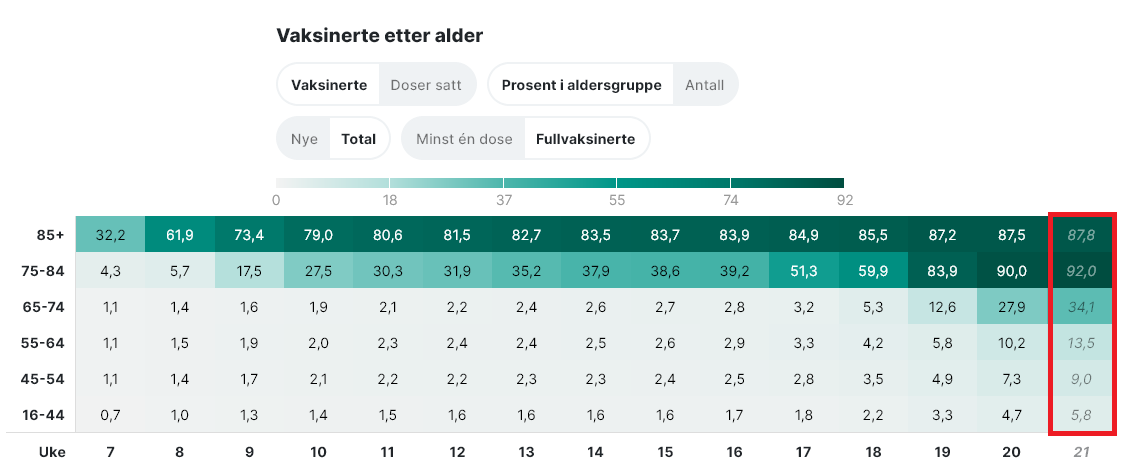Screen dimensions: 1134x472
Task: Click the week 7 column label
Action: (x=110, y=452)
